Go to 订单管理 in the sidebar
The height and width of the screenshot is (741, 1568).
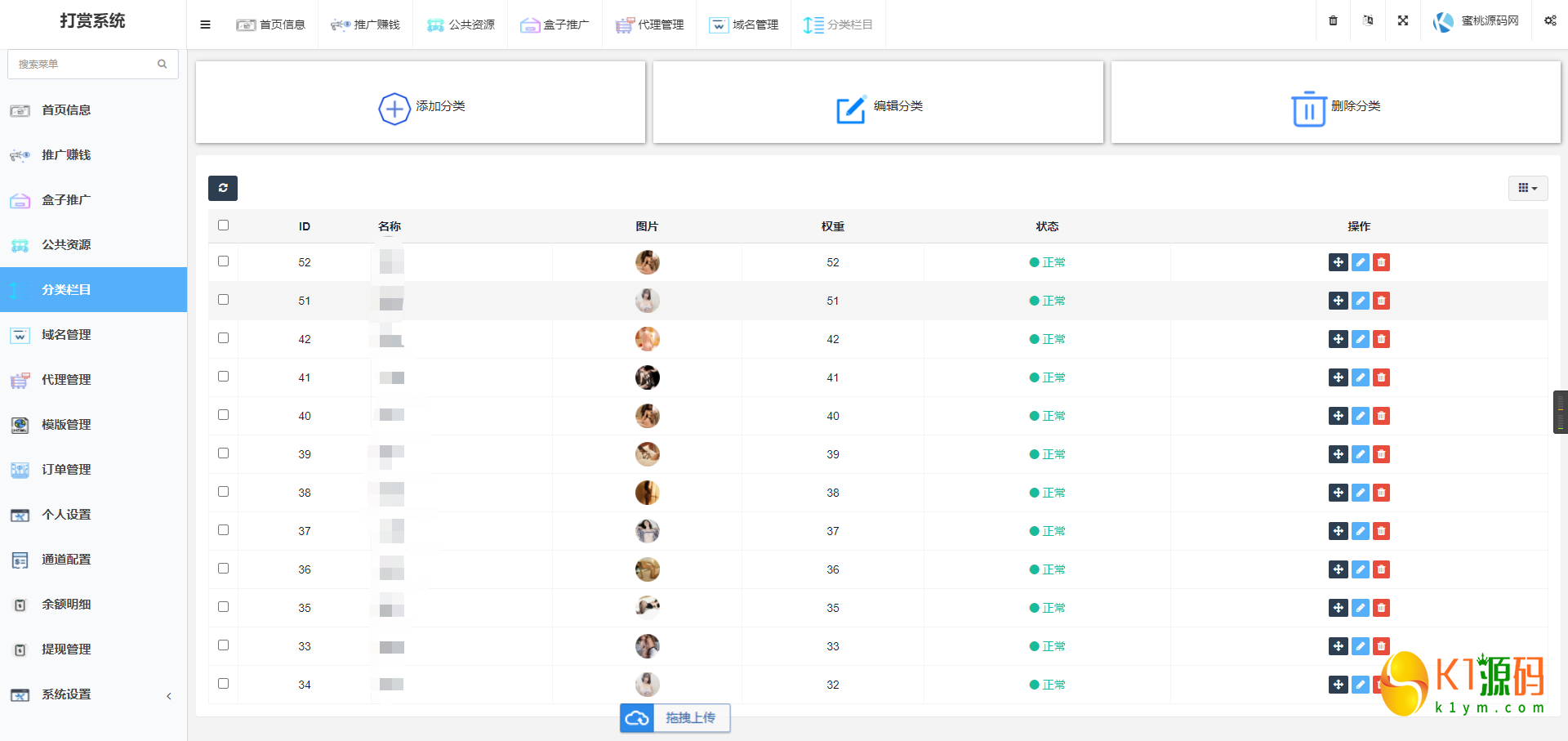pyautogui.click(x=93, y=470)
